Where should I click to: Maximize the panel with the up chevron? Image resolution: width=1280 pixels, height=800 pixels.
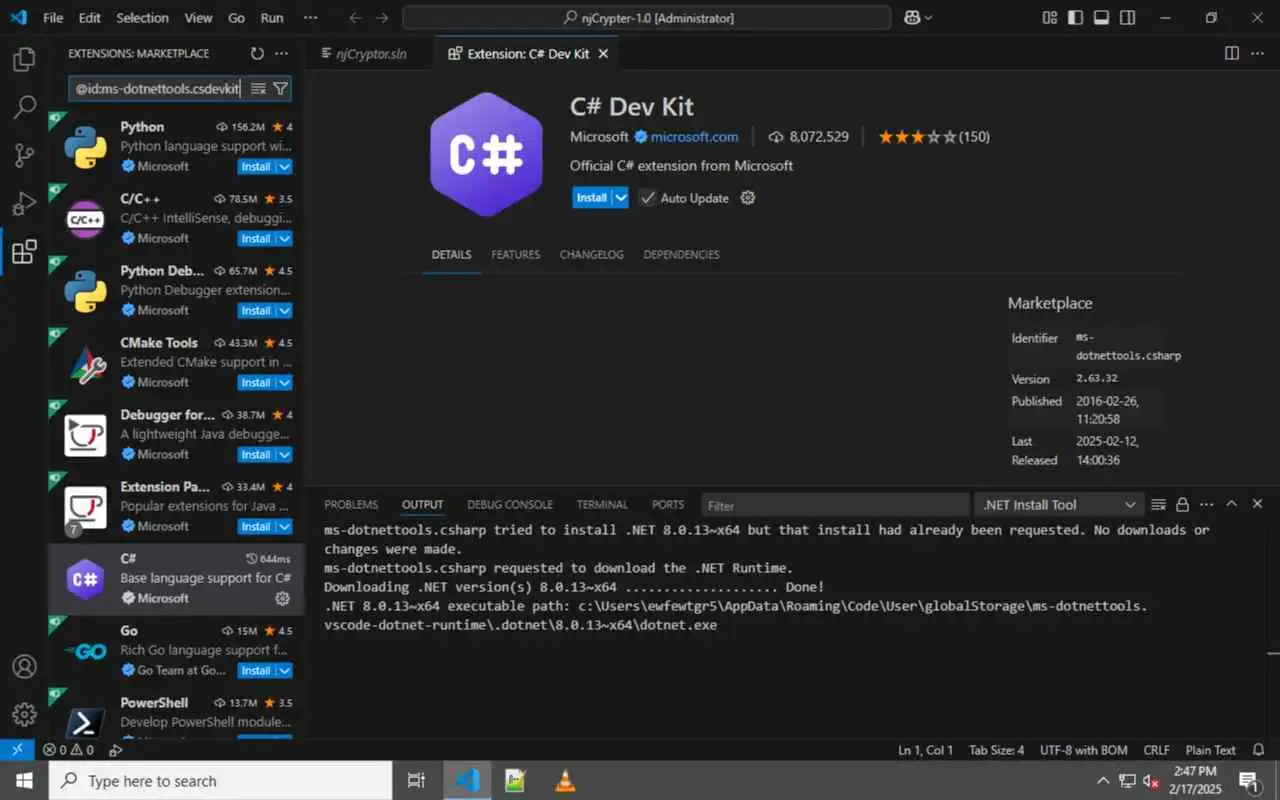click(x=1232, y=505)
